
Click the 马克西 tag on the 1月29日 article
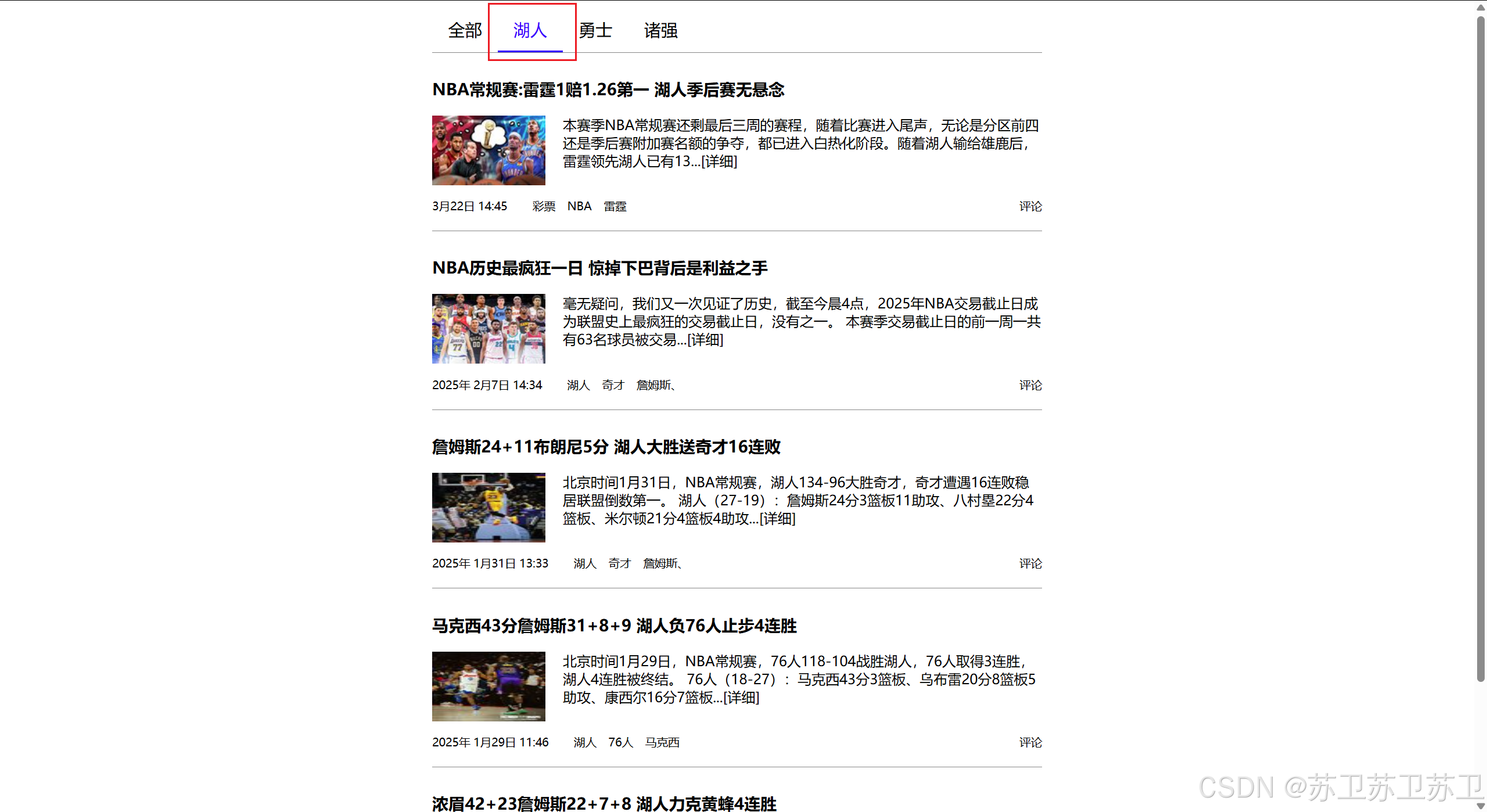coord(662,742)
